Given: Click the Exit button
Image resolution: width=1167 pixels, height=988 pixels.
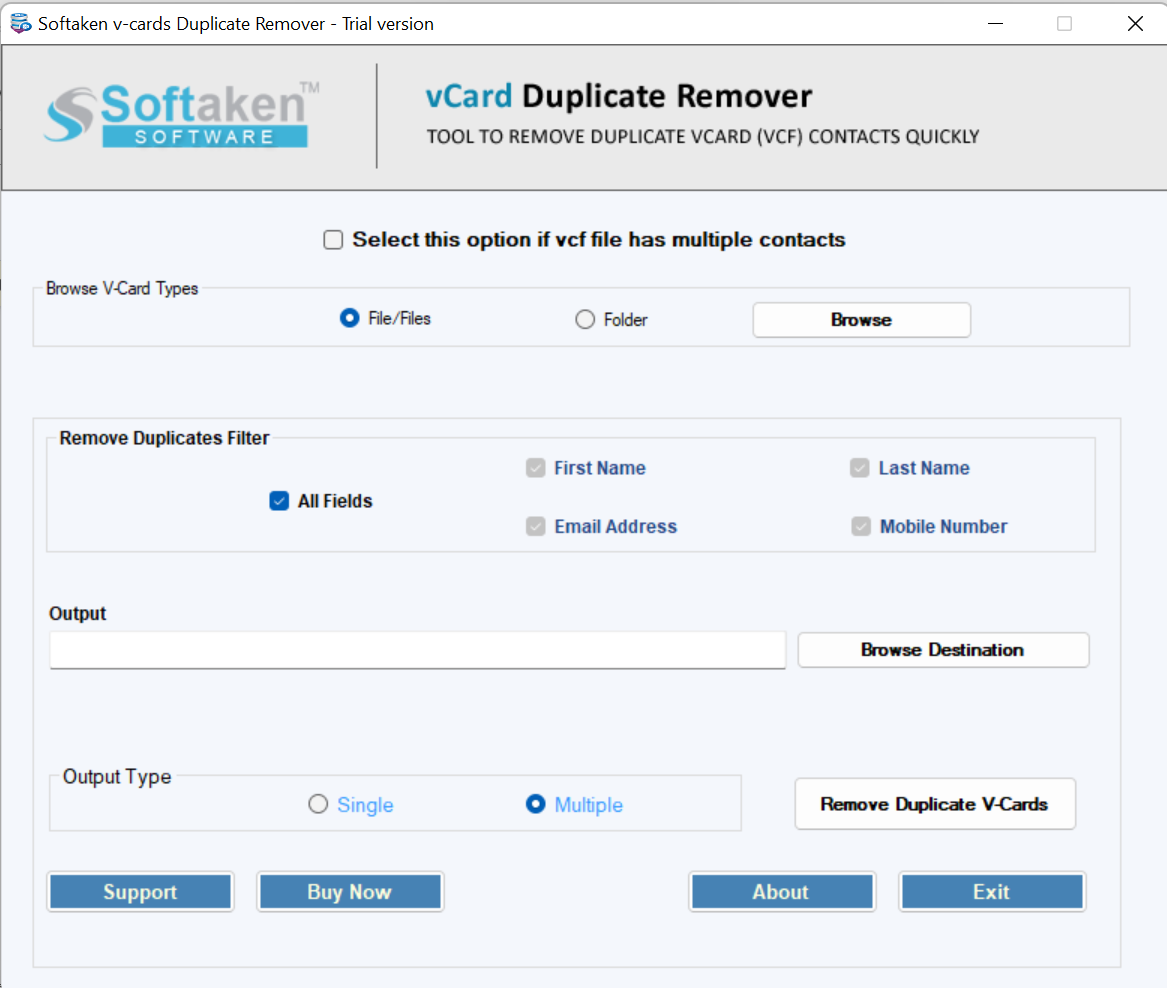Looking at the screenshot, I should point(991,892).
